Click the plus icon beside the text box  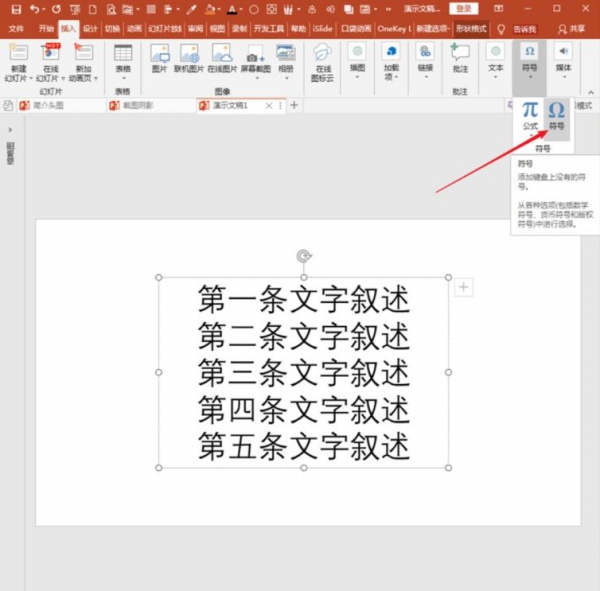tap(463, 287)
